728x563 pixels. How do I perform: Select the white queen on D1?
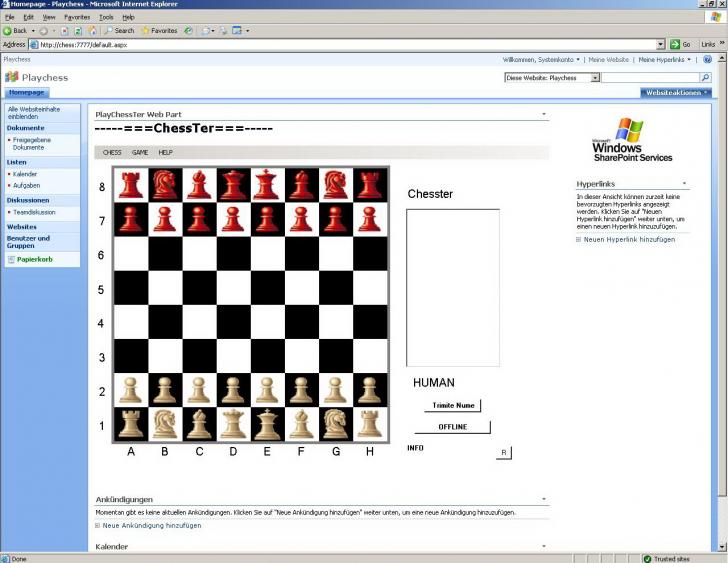click(233, 424)
